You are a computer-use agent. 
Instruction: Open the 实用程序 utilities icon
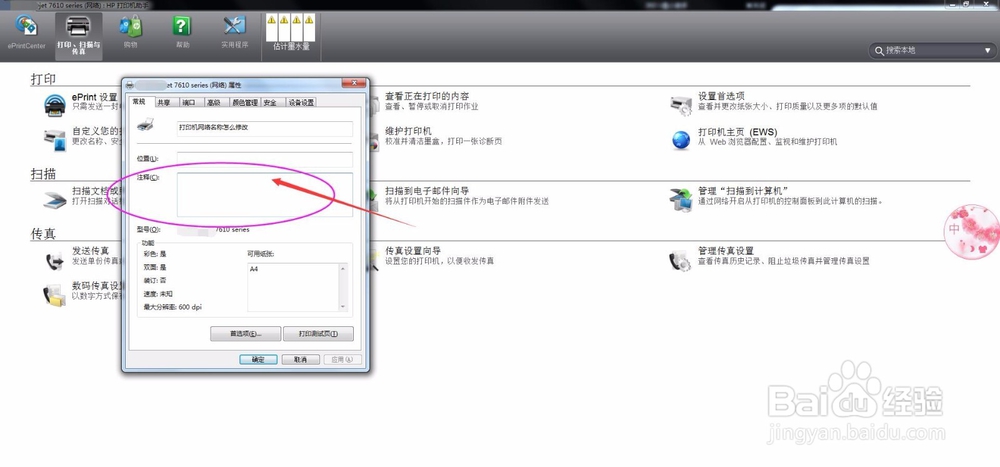234,32
